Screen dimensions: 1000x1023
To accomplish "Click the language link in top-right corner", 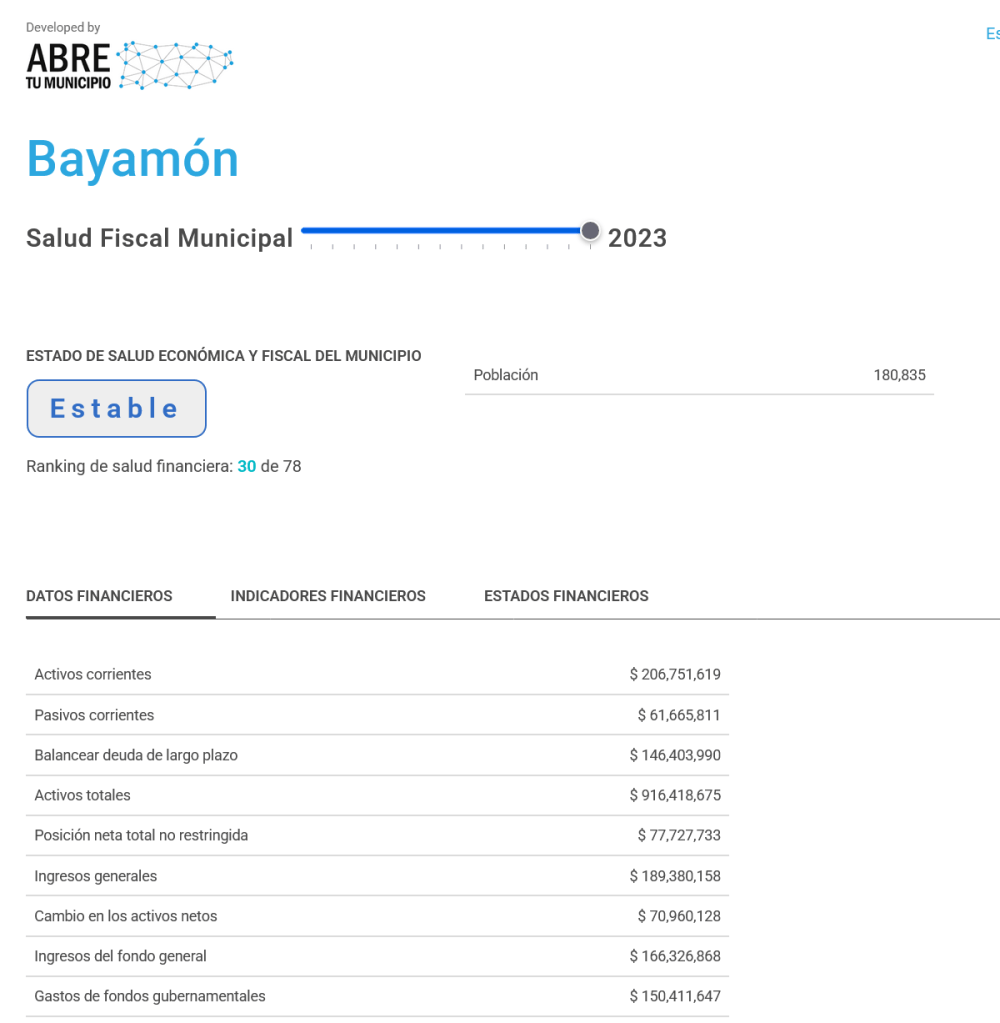I will click(992, 34).
